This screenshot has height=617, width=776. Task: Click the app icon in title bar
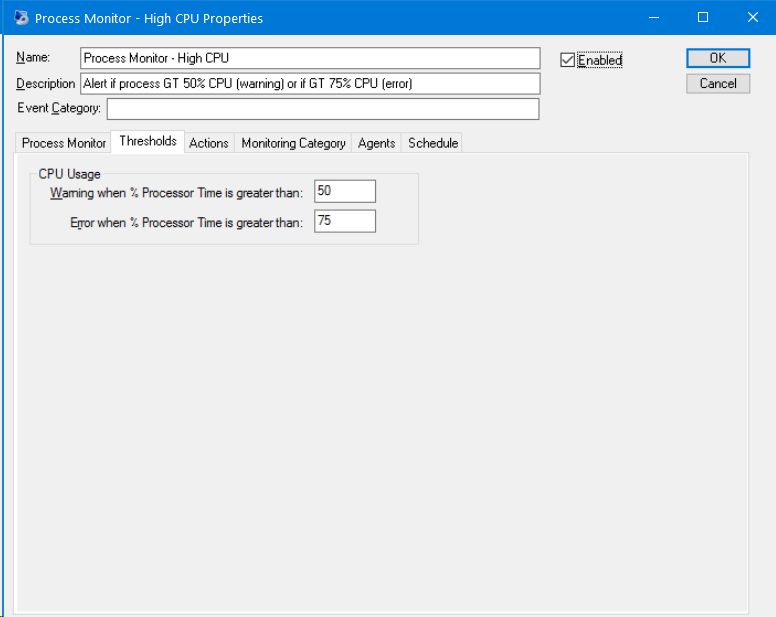tap(21, 18)
